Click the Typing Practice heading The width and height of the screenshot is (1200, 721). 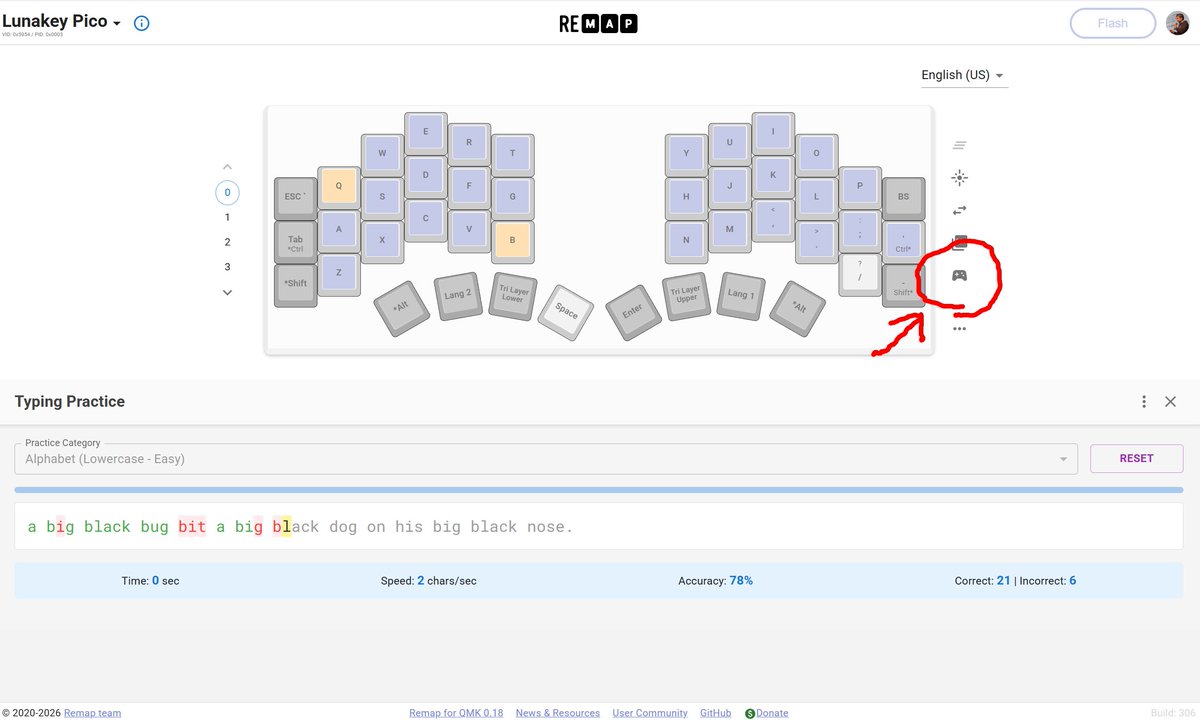(70, 402)
